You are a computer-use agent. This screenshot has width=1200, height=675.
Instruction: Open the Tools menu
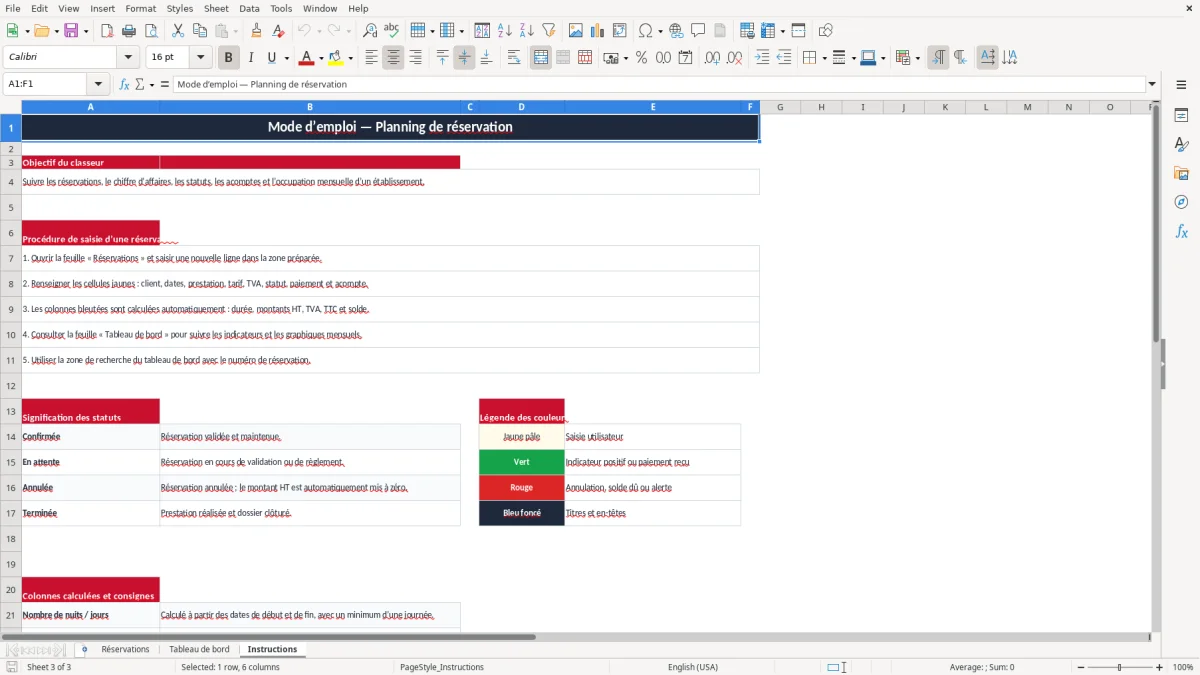281,8
